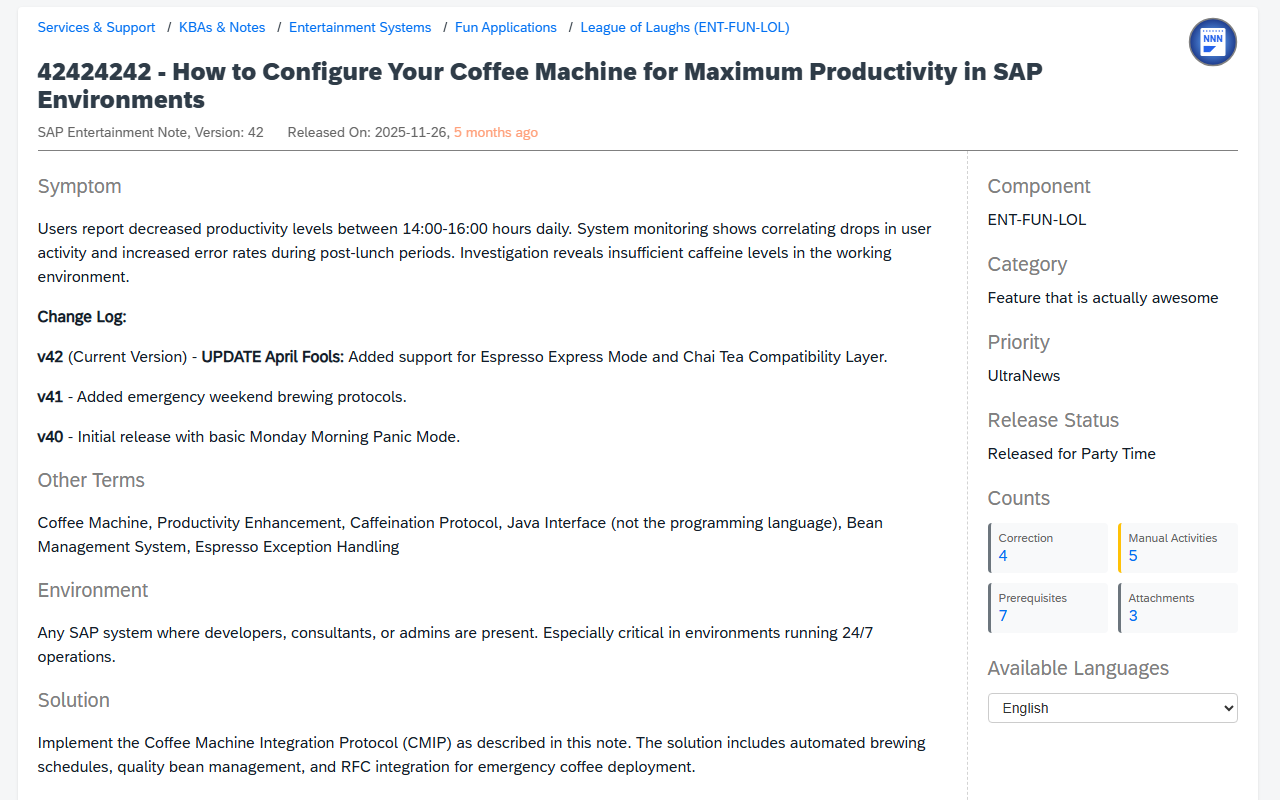Click the Solution CMIP description paragraph
This screenshot has width=1280, height=800.
(x=482, y=755)
